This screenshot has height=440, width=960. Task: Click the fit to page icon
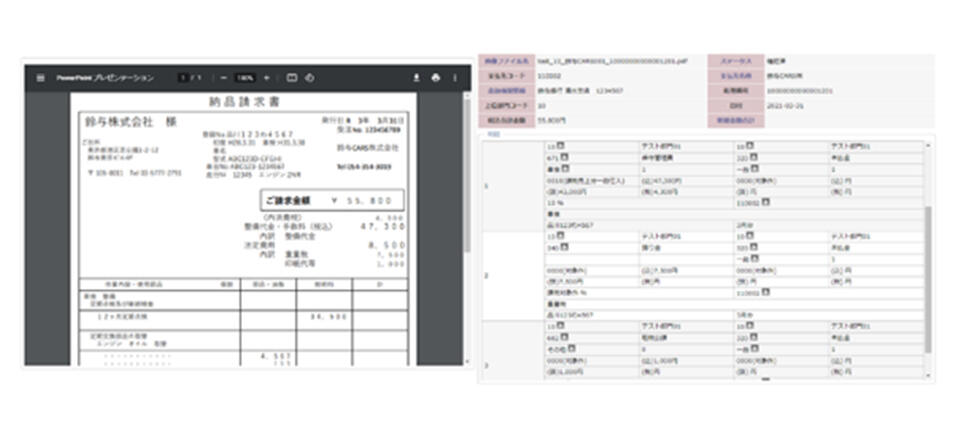pyautogui.click(x=292, y=77)
